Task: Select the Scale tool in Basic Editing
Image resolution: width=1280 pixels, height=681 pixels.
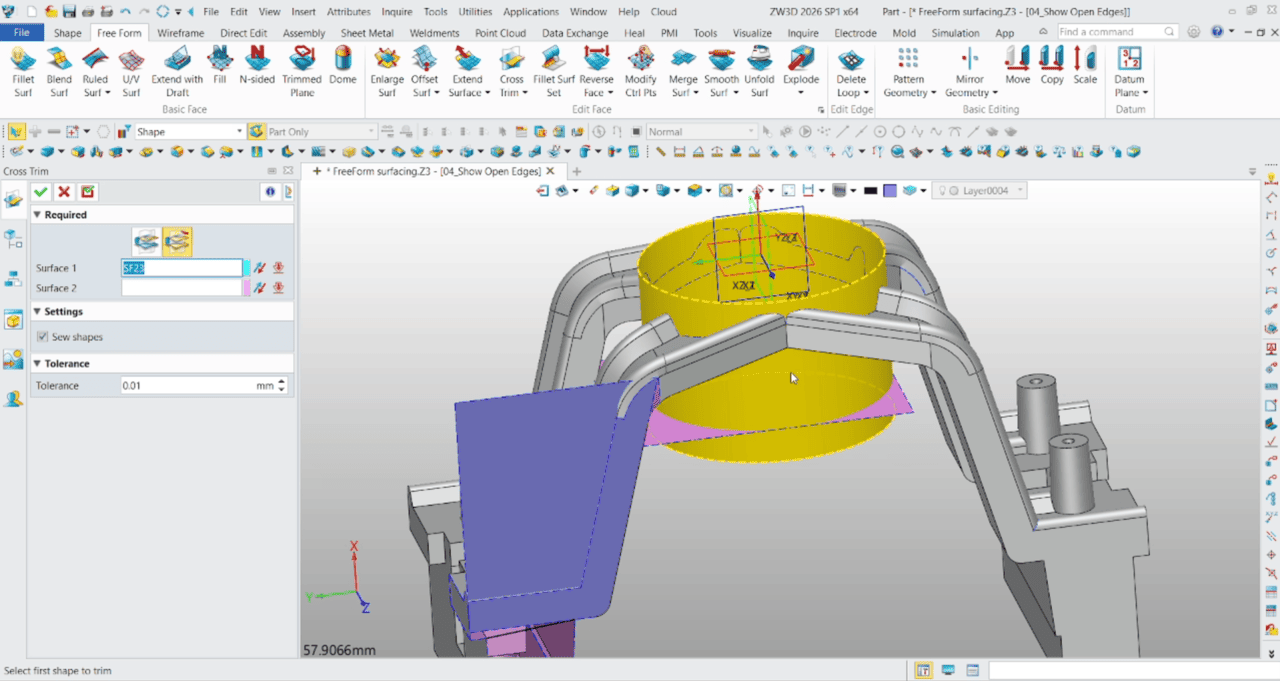Action: coord(1085,65)
